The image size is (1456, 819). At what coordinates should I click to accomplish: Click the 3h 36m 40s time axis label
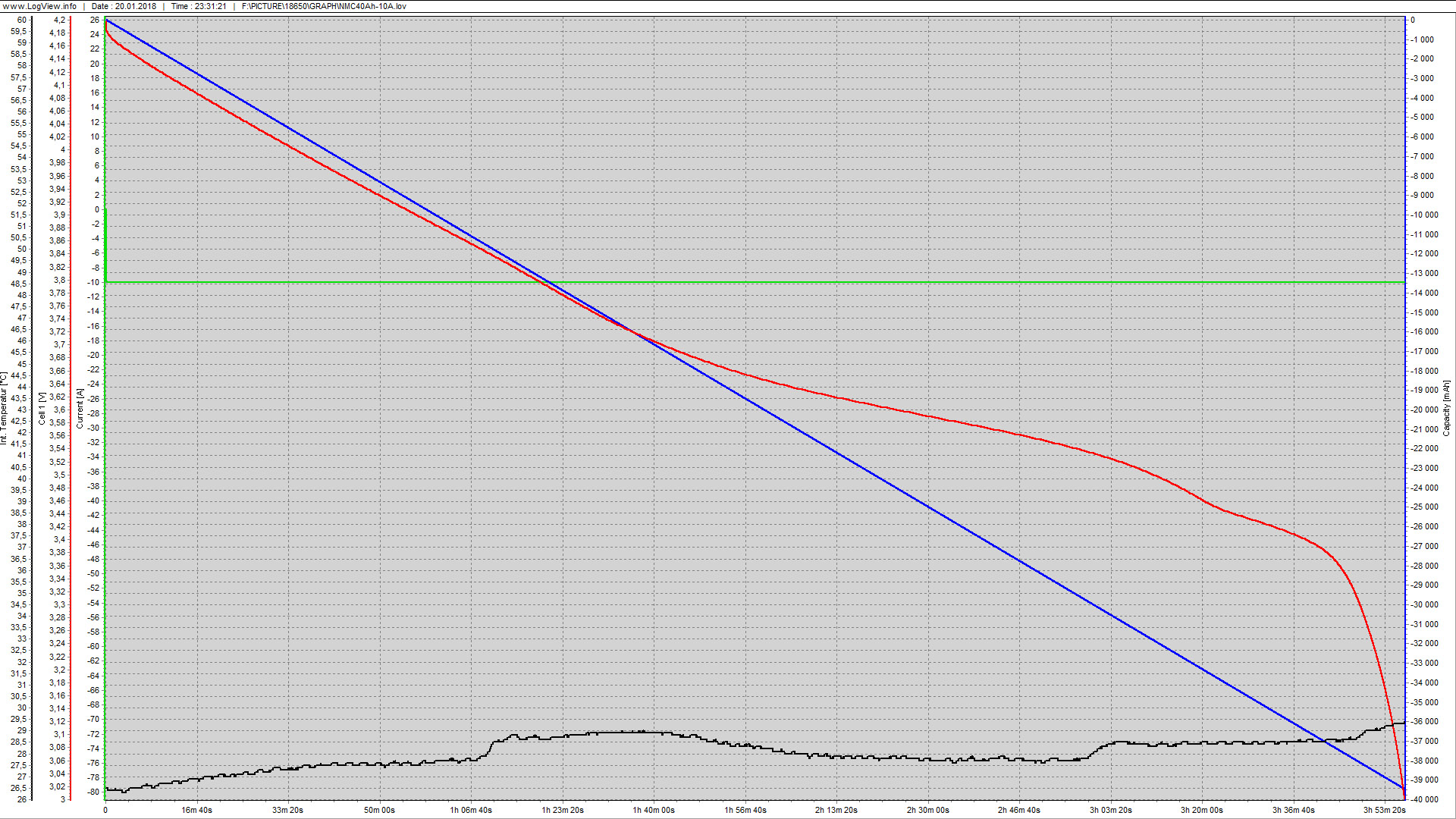[1294, 810]
